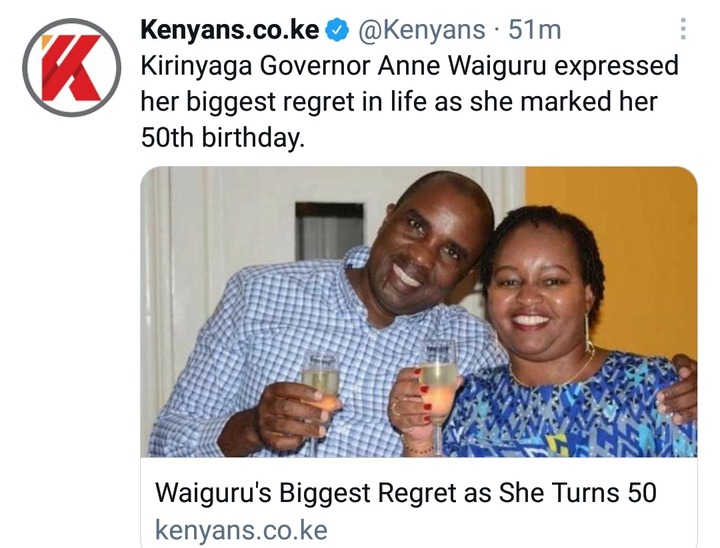Click the tweet text about Anne Waiguru
The image size is (720, 548).
(x=409, y=102)
